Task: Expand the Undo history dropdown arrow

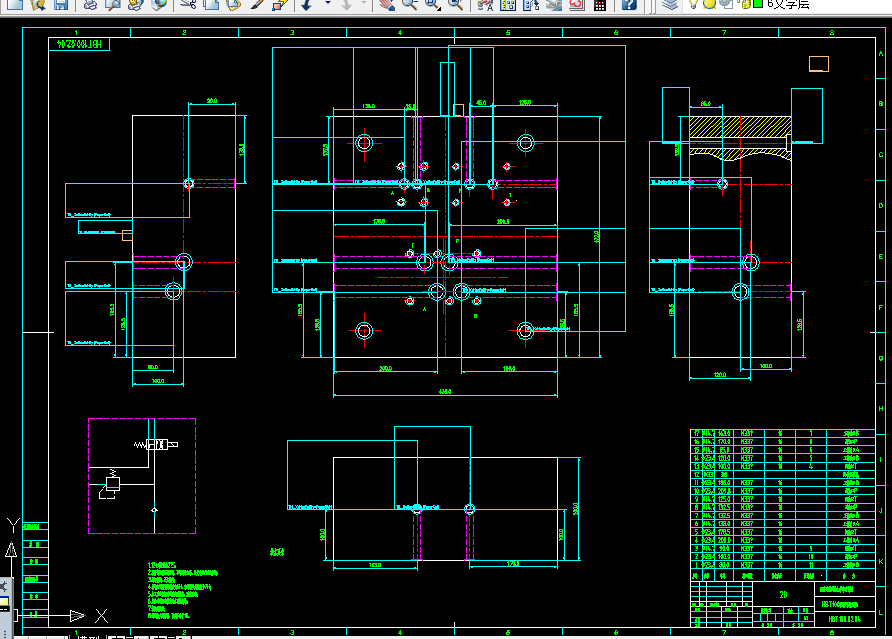Action: pos(328,3)
